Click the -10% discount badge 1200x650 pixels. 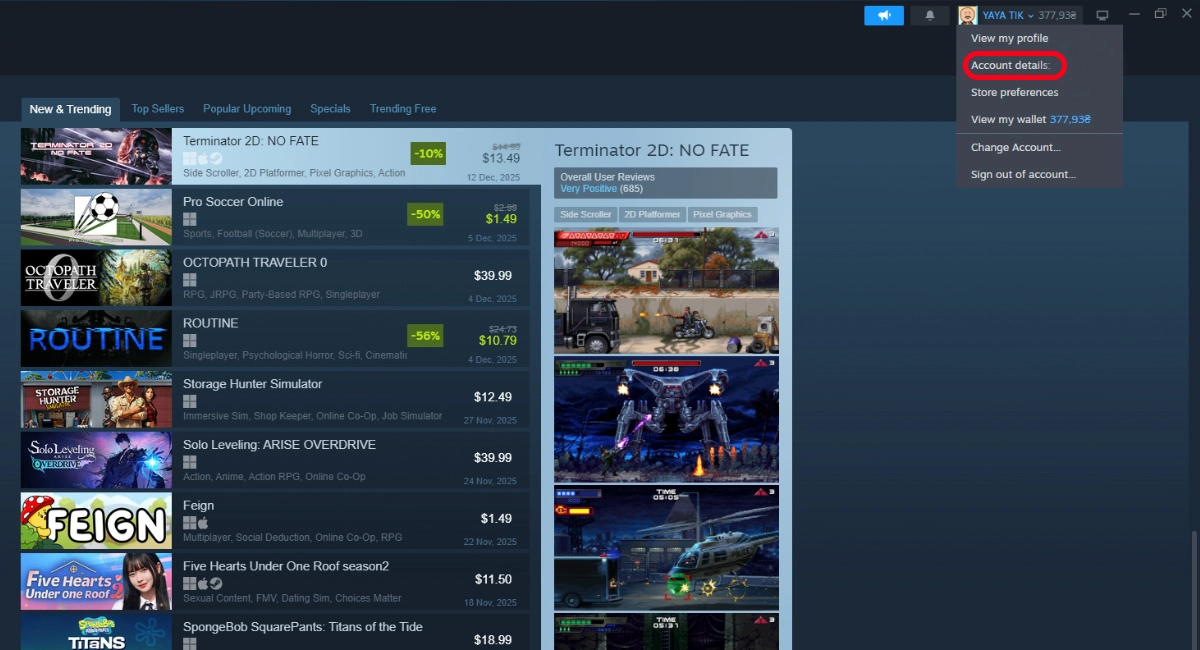click(x=428, y=154)
